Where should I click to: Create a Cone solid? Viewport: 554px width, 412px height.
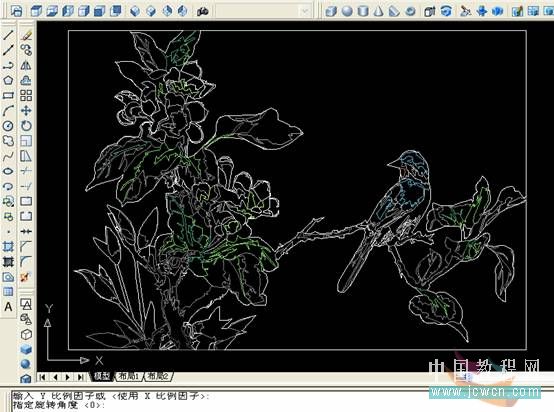coord(378,11)
